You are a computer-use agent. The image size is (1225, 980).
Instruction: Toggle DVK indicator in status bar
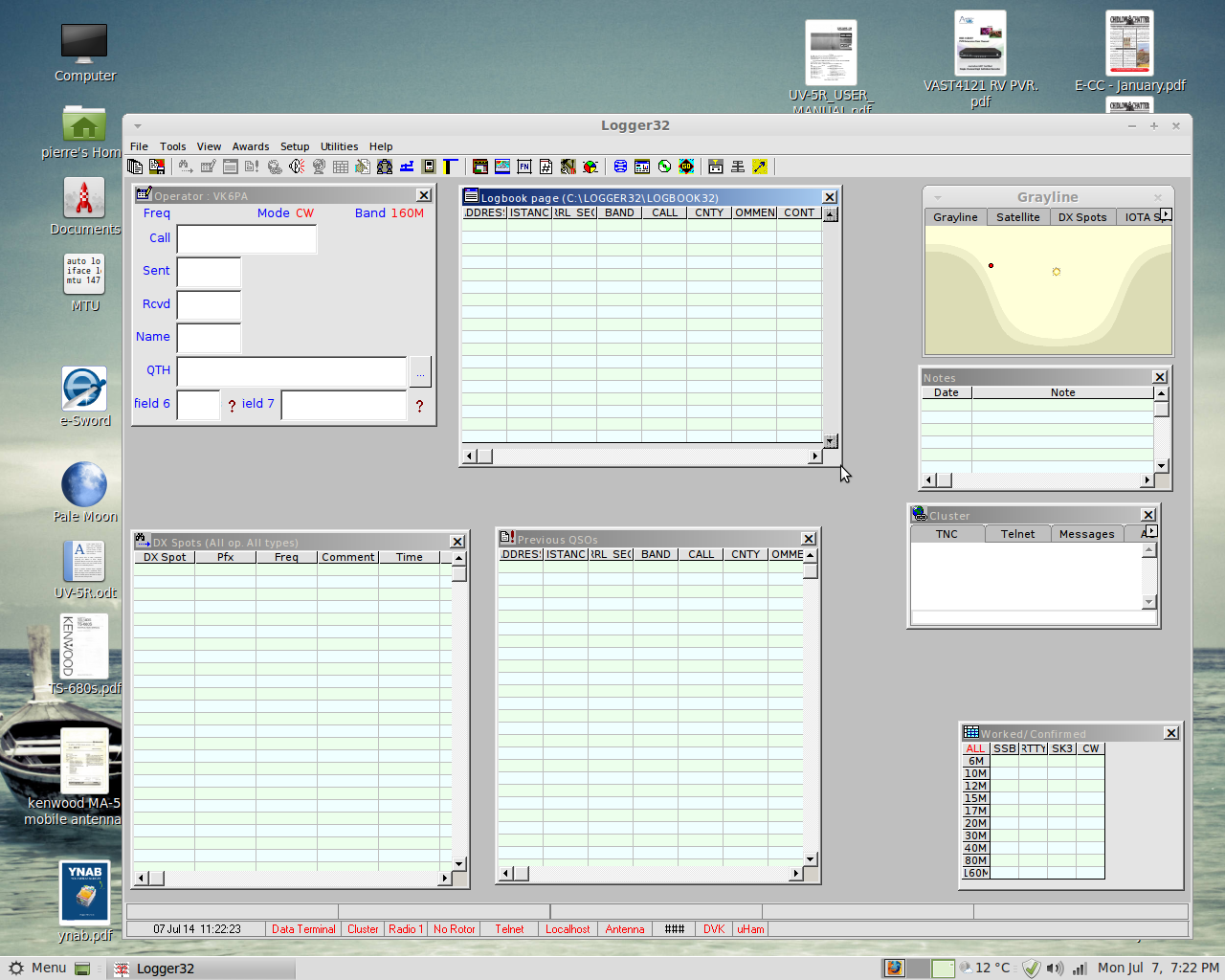pyautogui.click(x=714, y=929)
